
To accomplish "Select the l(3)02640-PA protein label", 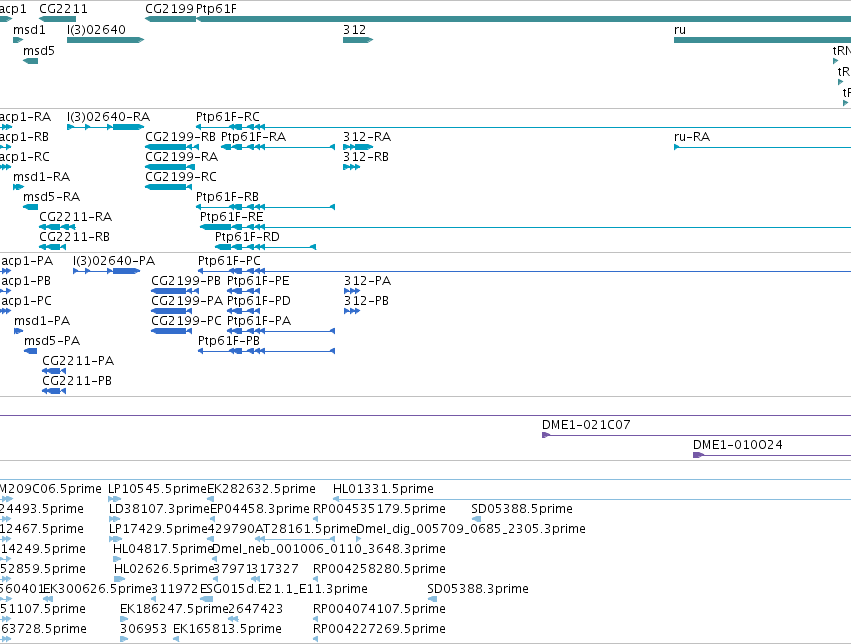I will tap(114, 261).
